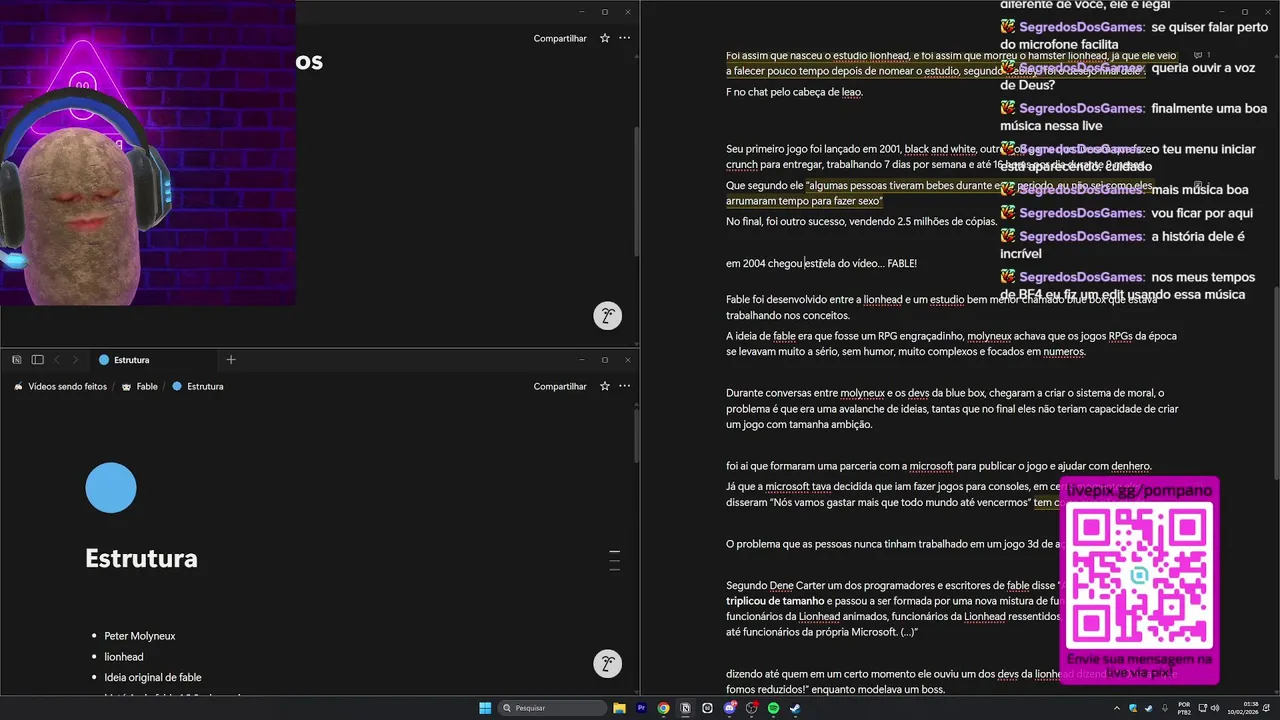This screenshot has height=720, width=1280.
Task: Click the Estrutura page title
Action: click(141, 558)
